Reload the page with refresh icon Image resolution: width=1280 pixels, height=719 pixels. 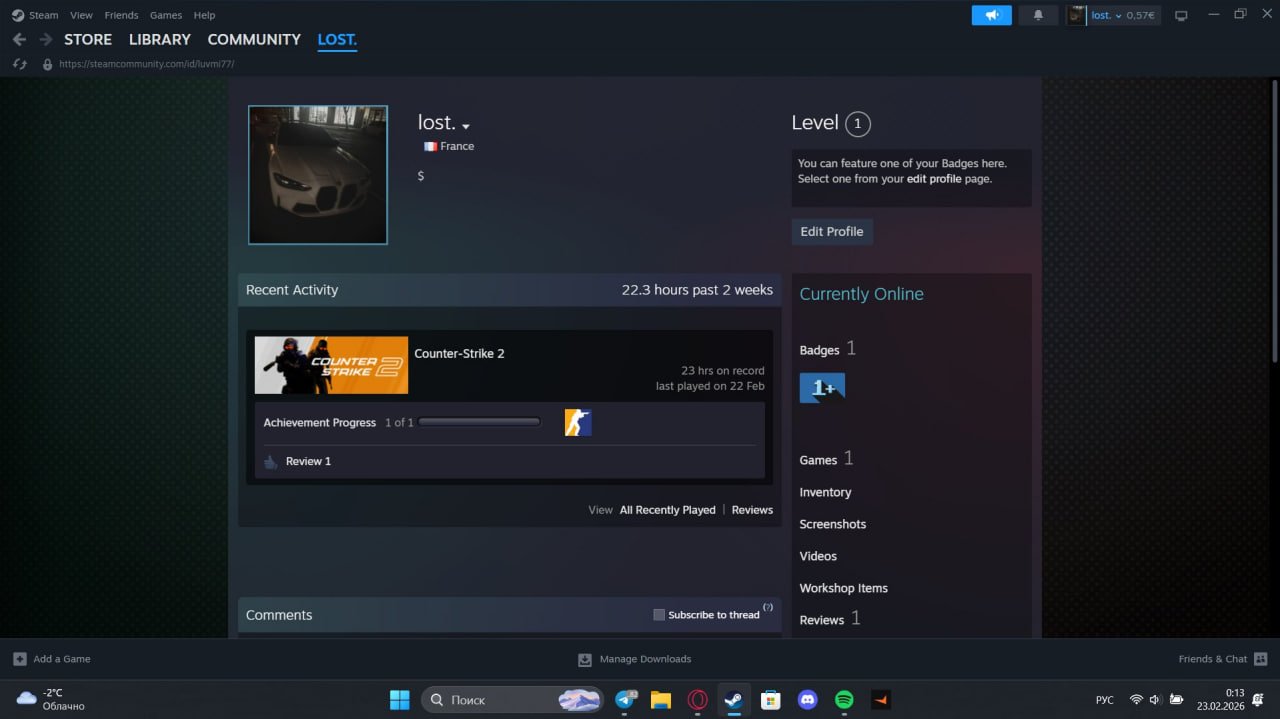[x=19, y=64]
